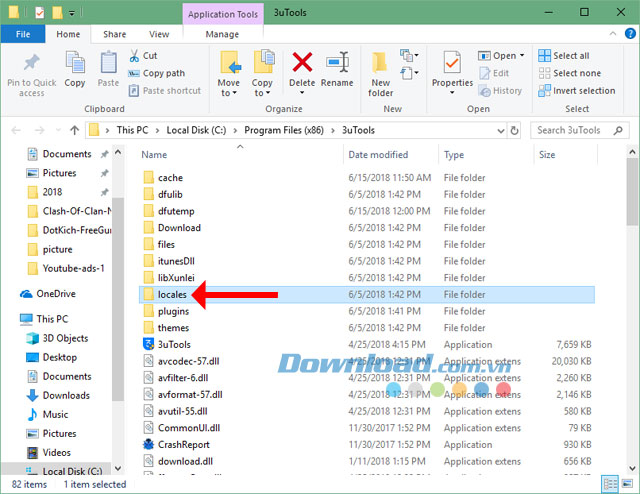
Task: Click the Help question mark icon
Action: pos(630,33)
